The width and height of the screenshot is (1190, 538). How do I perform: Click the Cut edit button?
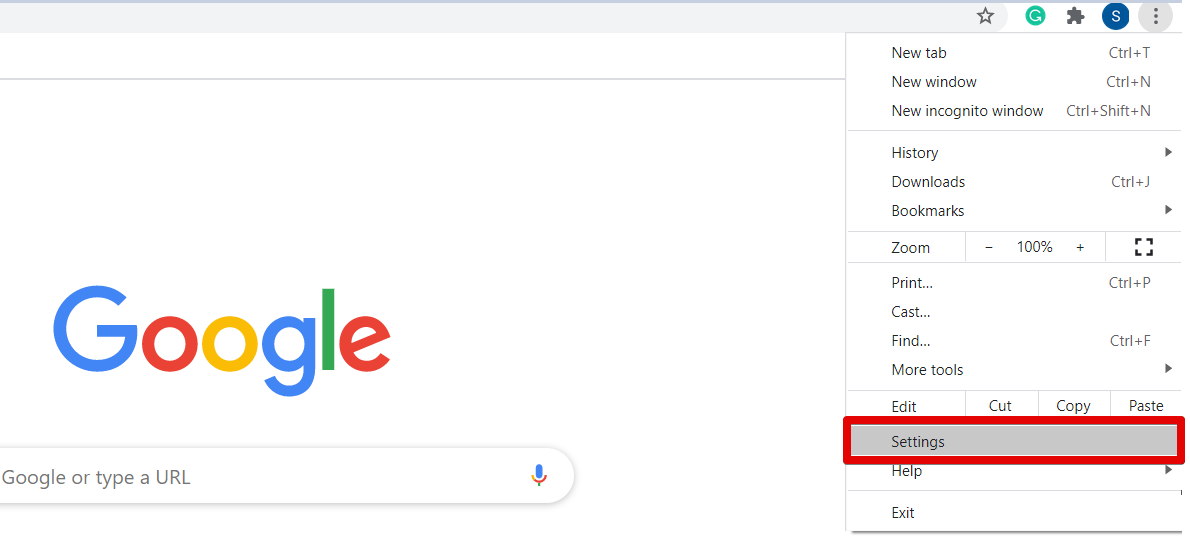click(1000, 406)
